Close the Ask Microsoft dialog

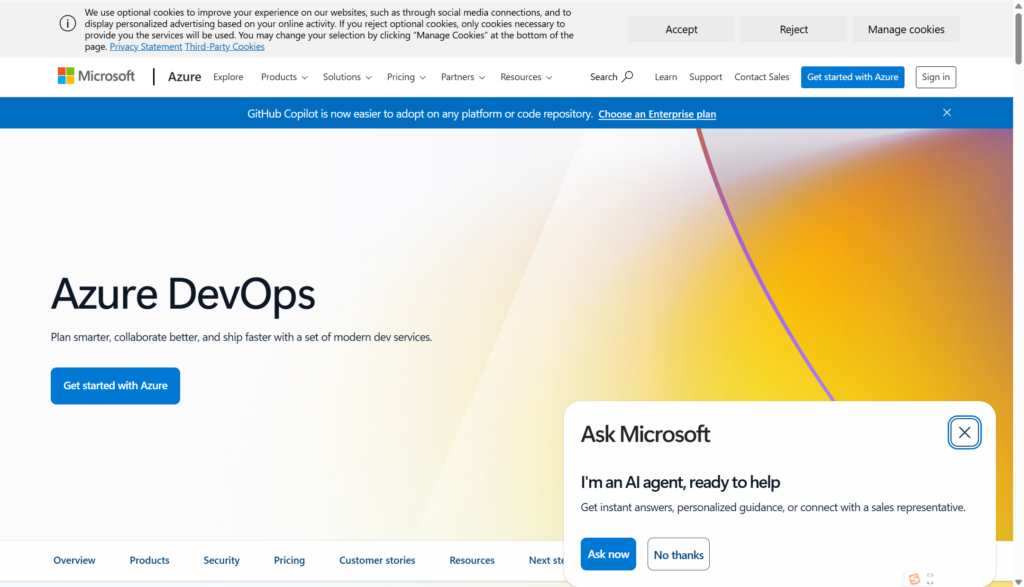(x=964, y=432)
